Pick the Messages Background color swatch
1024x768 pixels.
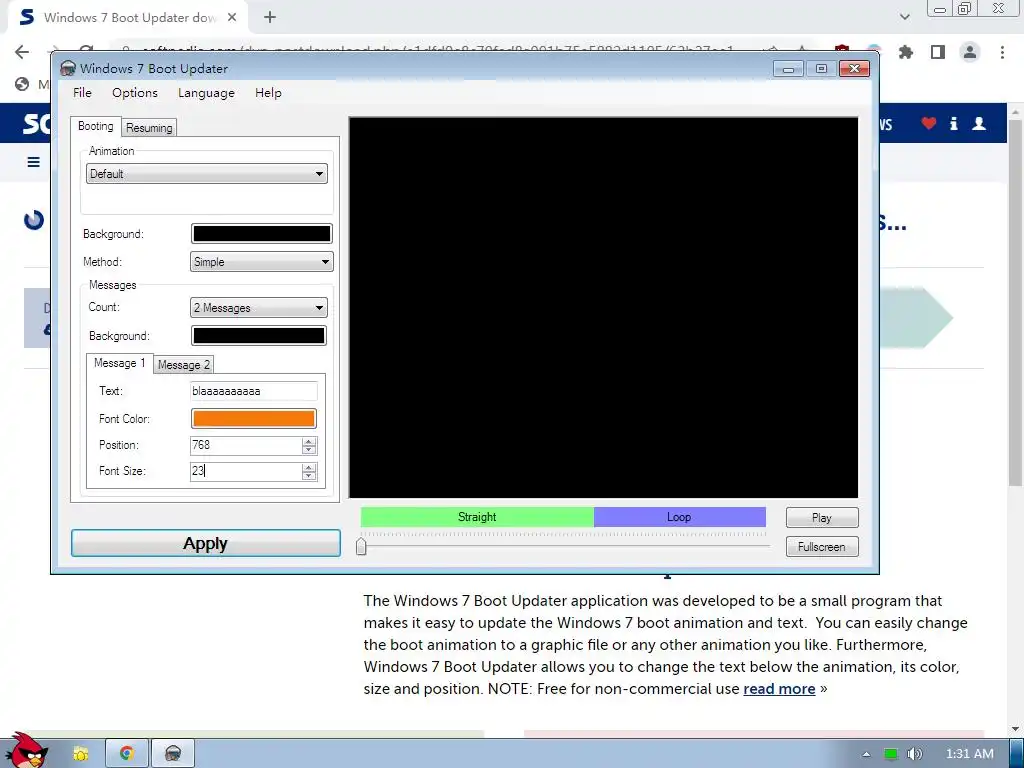[259, 336]
